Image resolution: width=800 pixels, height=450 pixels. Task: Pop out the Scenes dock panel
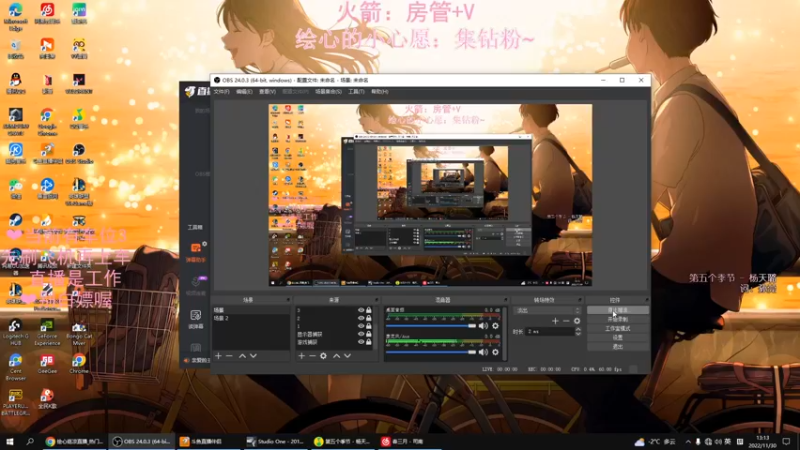coord(288,300)
